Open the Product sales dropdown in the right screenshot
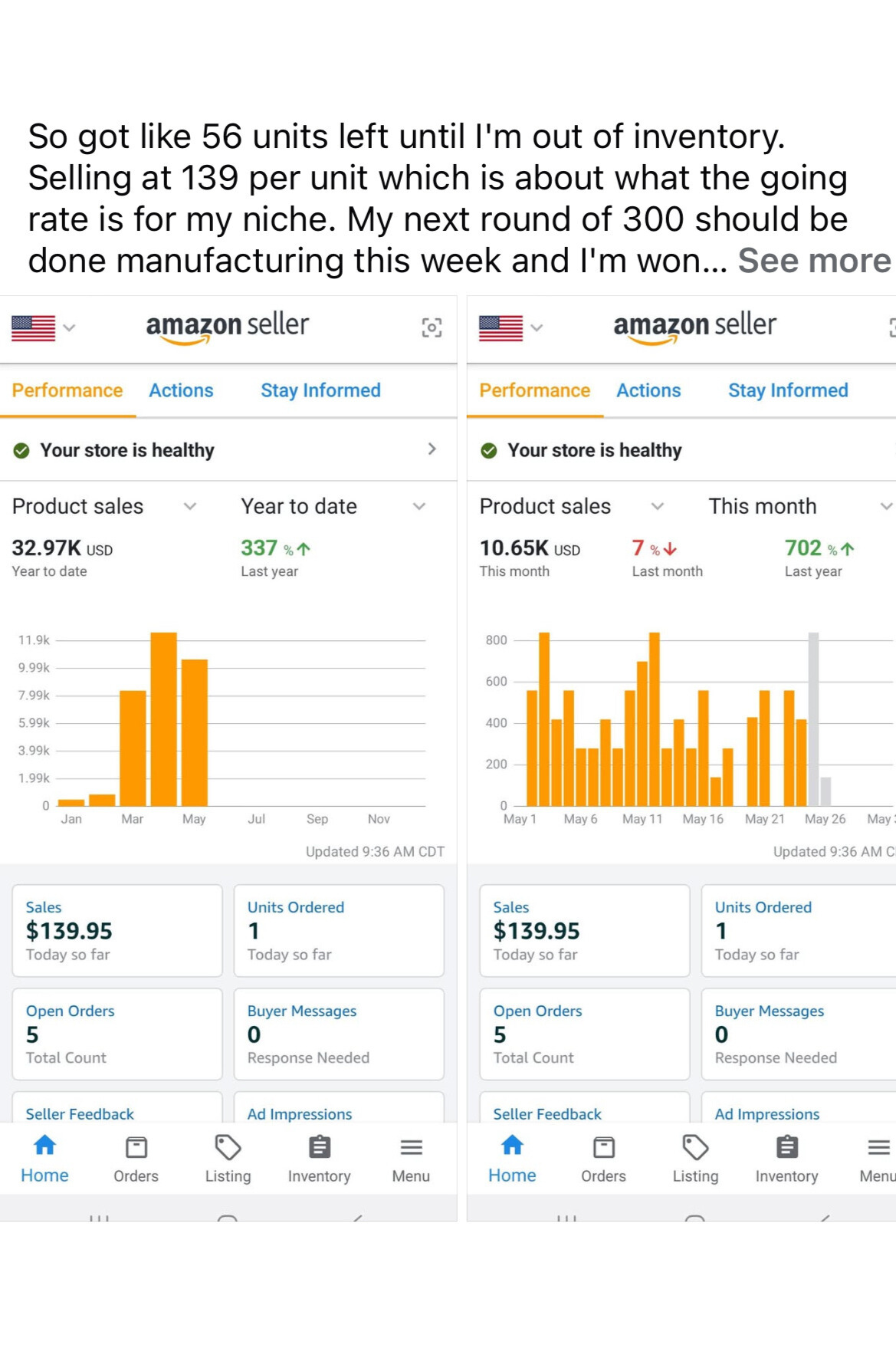The image size is (896, 1345). [x=657, y=506]
